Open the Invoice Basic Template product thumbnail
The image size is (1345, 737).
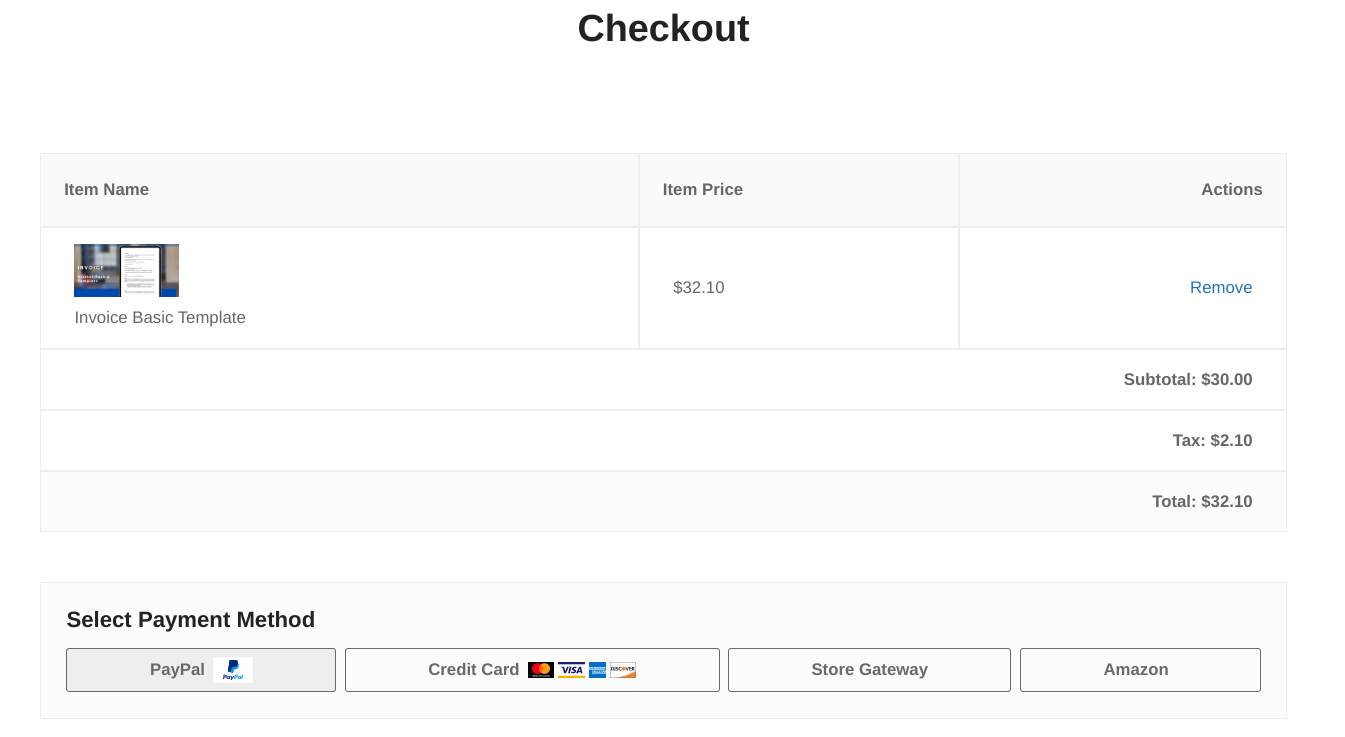click(x=126, y=270)
